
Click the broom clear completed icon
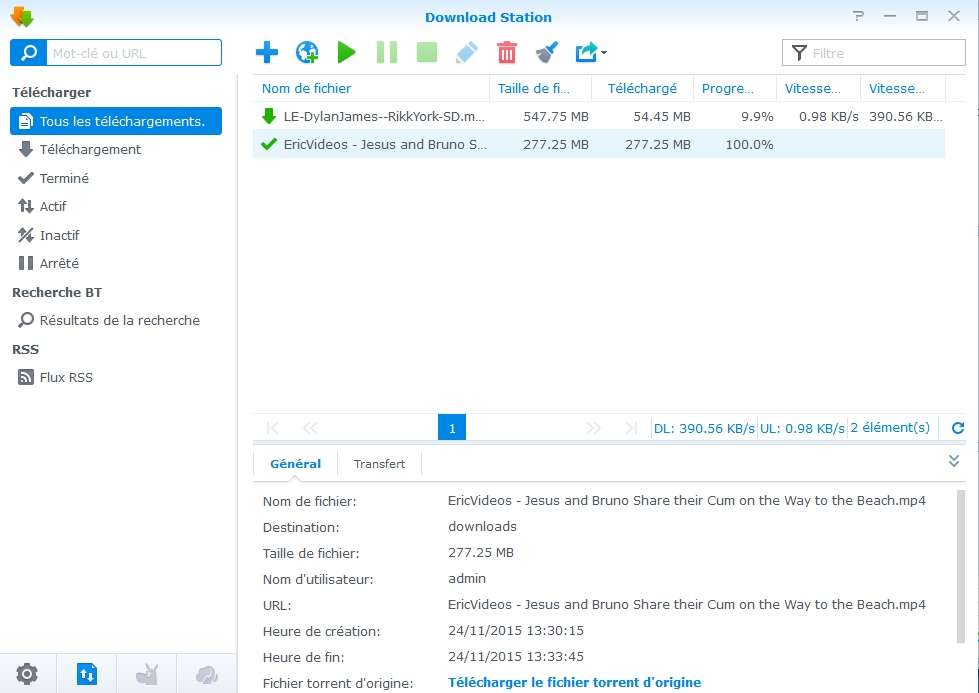tap(546, 52)
